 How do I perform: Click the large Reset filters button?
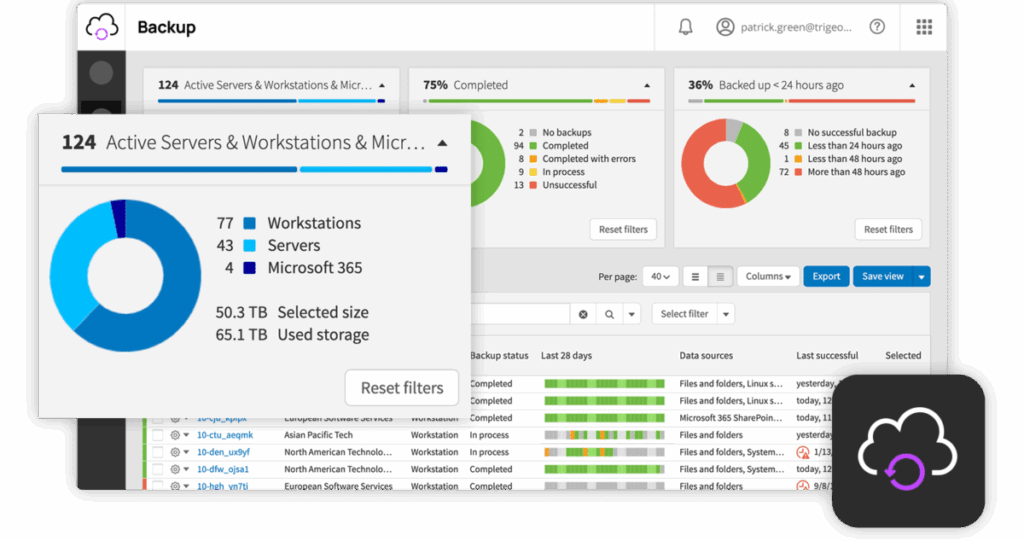coord(402,388)
